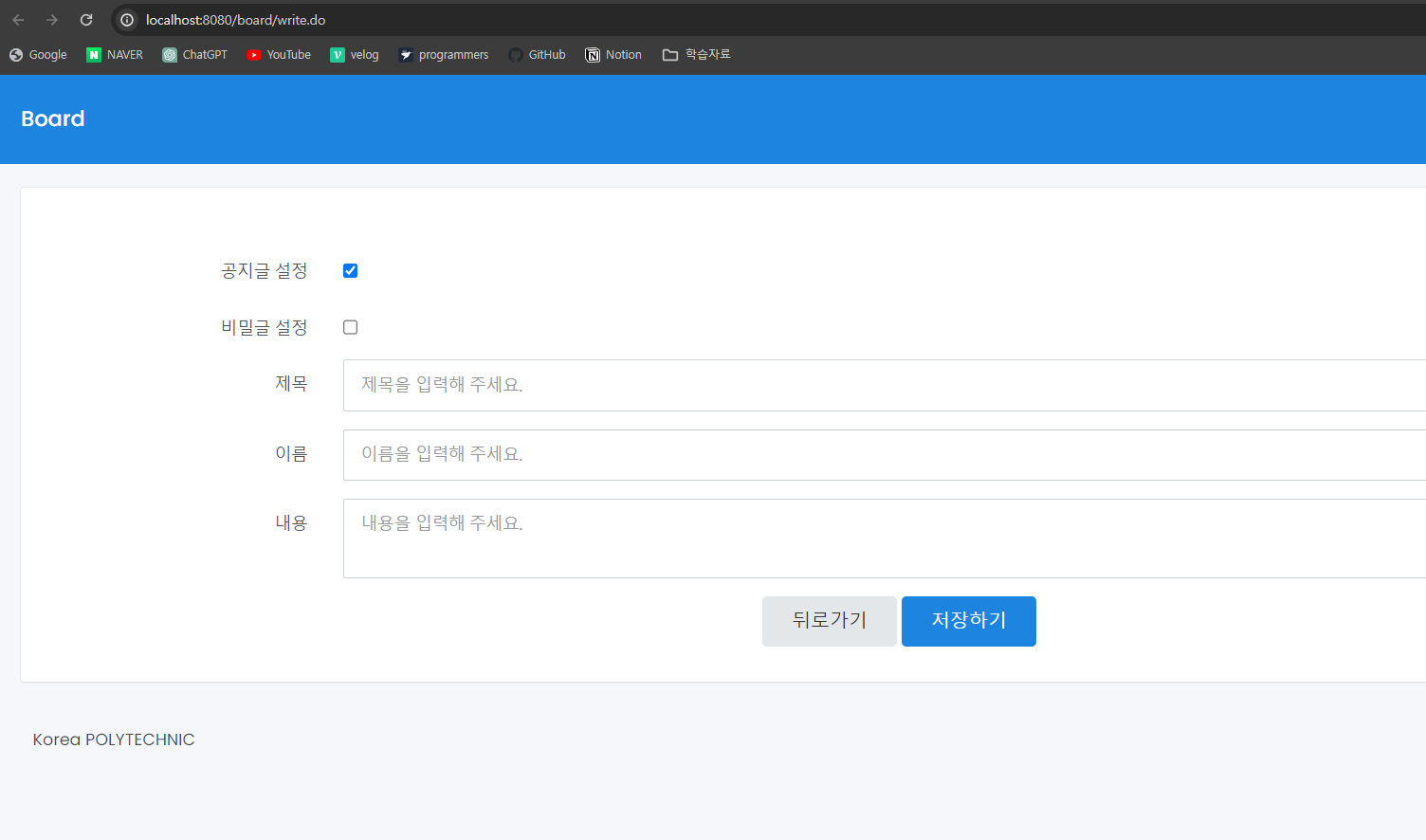This screenshot has height=840, width=1426.
Task: Click into the 내용 content textarea
Action: tap(885, 539)
